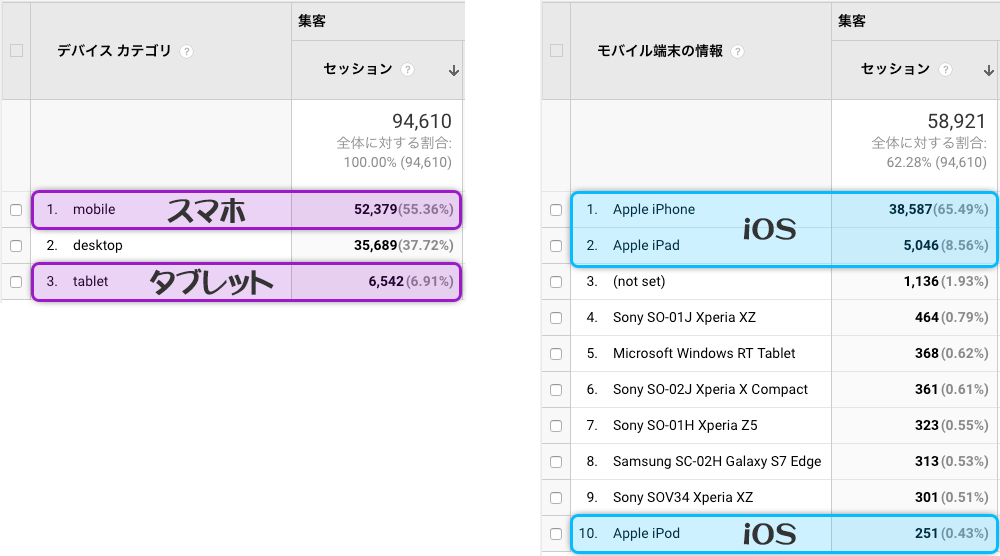The image size is (1000, 556).
Task: Check the Microsoft Windows RT Tablet checkbox
Action: tap(556, 354)
